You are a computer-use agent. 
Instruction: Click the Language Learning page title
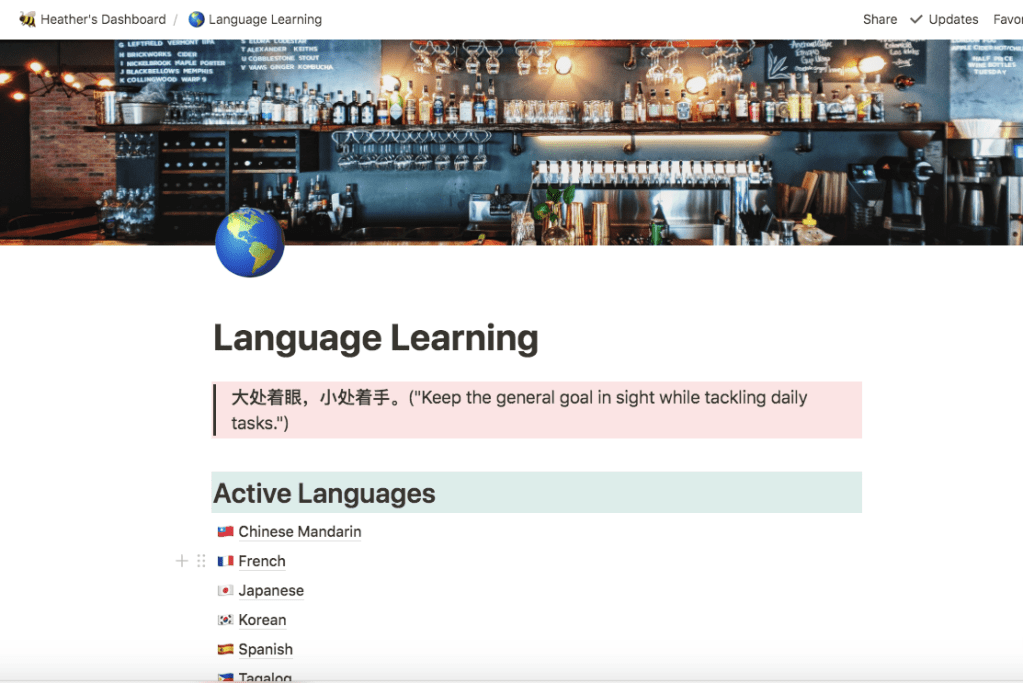(376, 339)
